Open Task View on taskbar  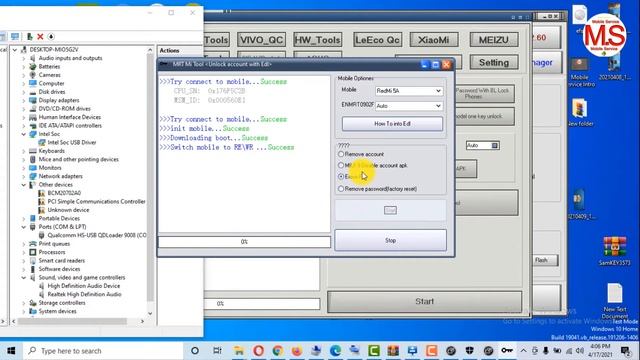217,351
